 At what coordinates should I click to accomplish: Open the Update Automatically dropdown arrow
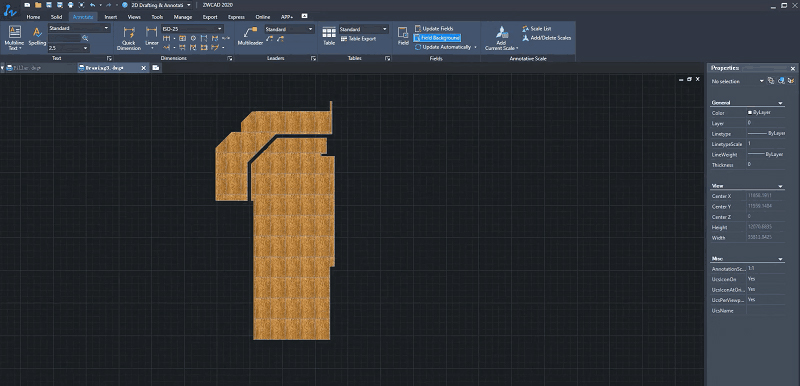[476, 47]
